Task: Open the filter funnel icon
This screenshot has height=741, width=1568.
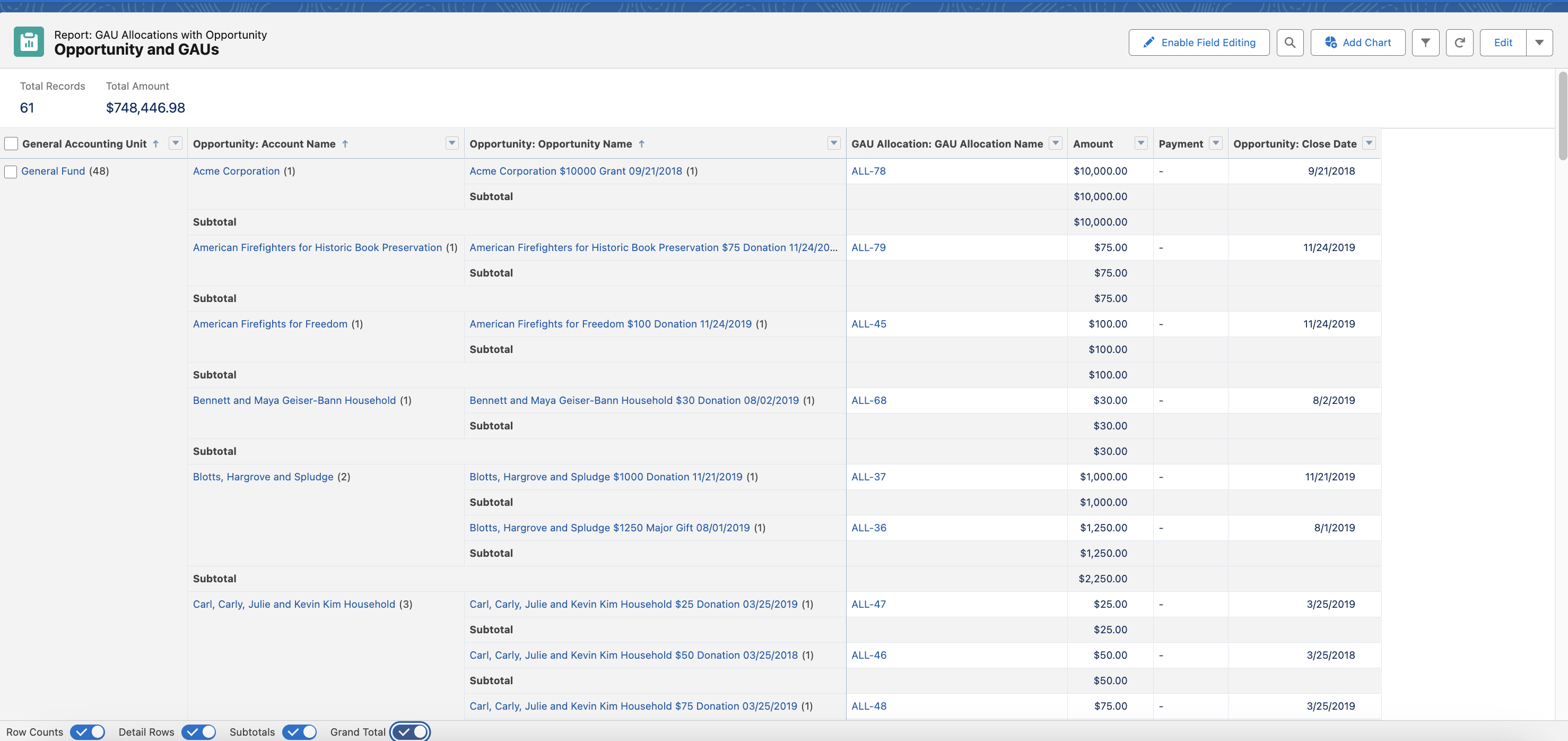Action: pos(1425,42)
